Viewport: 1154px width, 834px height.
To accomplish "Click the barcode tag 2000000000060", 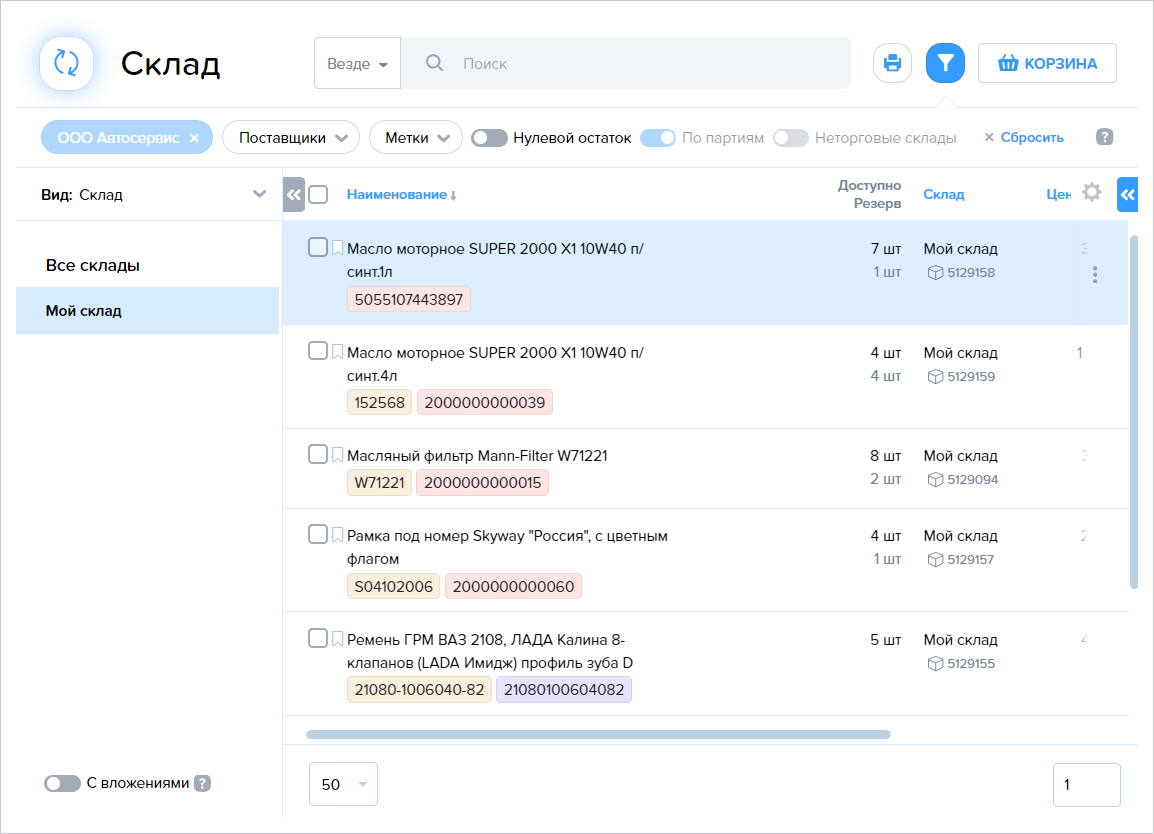I will click(x=513, y=587).
